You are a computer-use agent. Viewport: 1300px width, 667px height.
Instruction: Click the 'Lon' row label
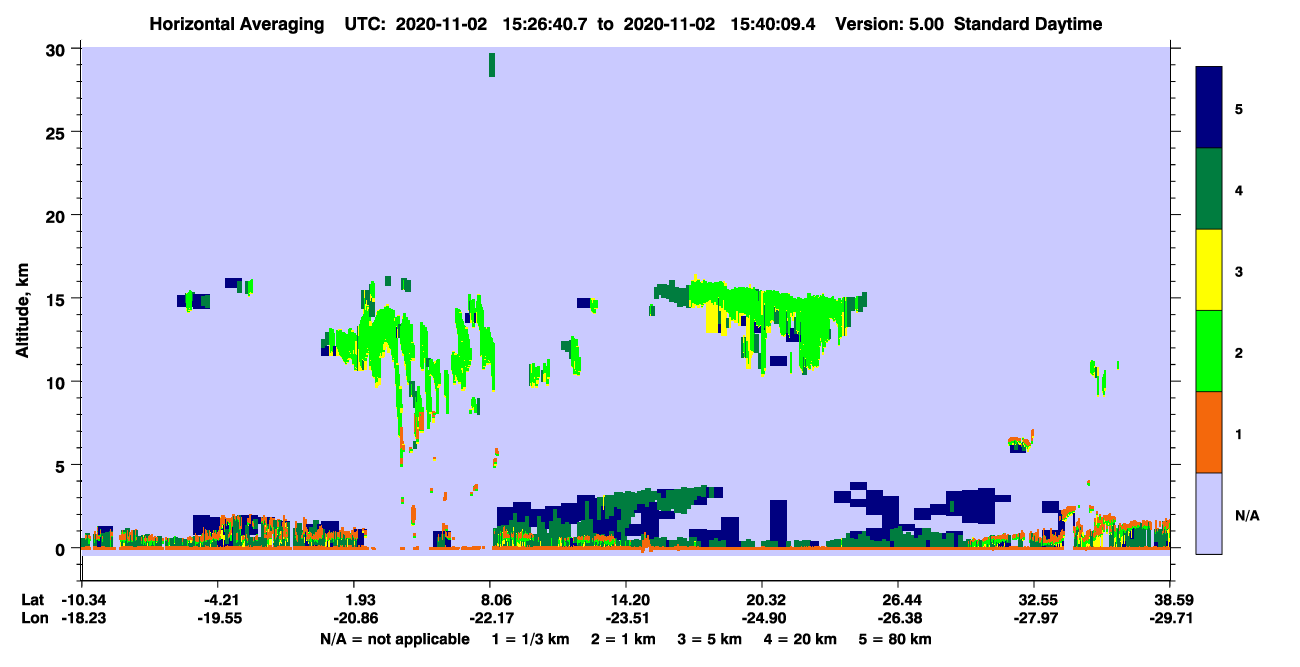click(33, 619)
